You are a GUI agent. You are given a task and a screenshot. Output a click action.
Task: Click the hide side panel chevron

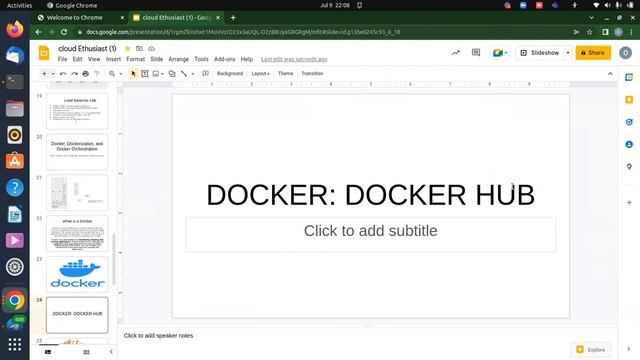pyautogui.click(x=629, y=349)
